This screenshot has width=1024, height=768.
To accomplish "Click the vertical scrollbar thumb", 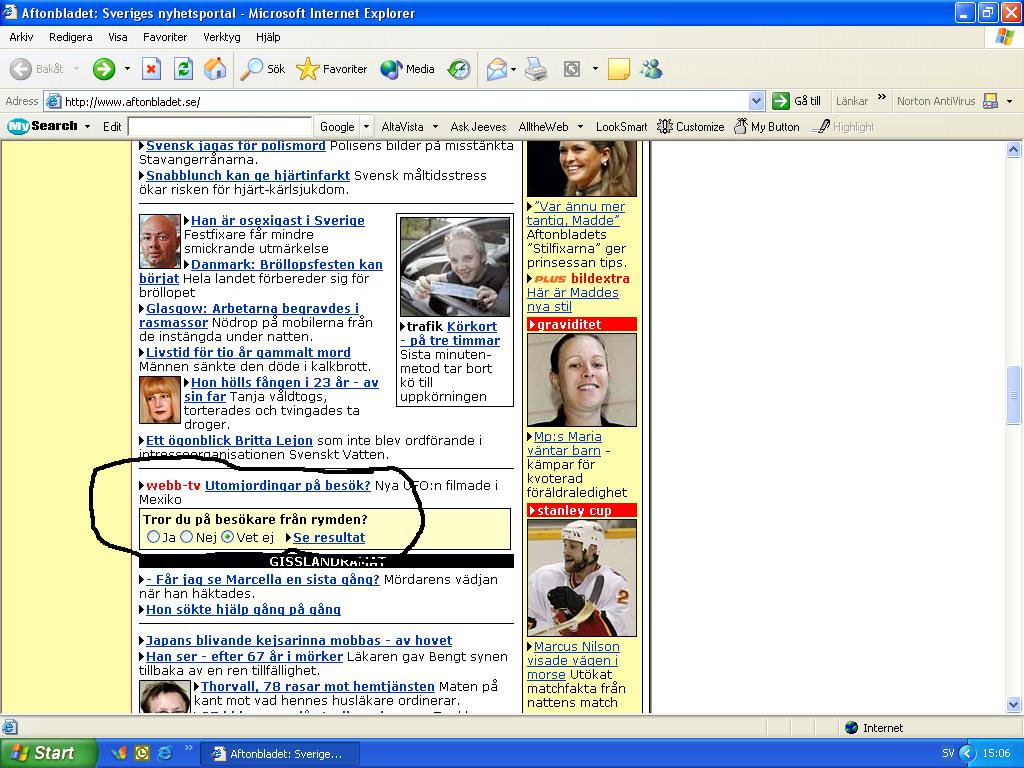I will [1014, 395].
